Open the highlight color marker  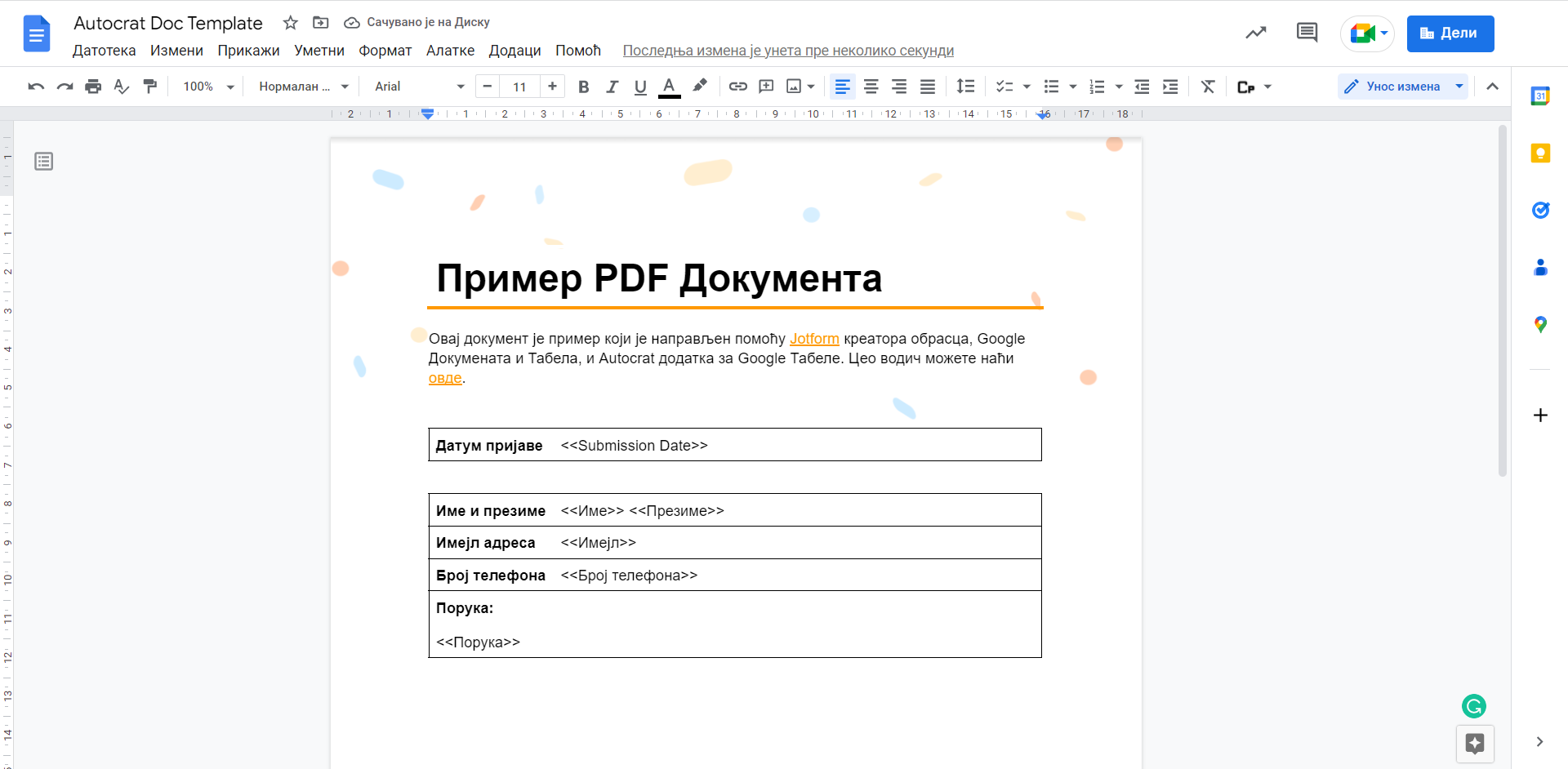(x=700, y=87)
